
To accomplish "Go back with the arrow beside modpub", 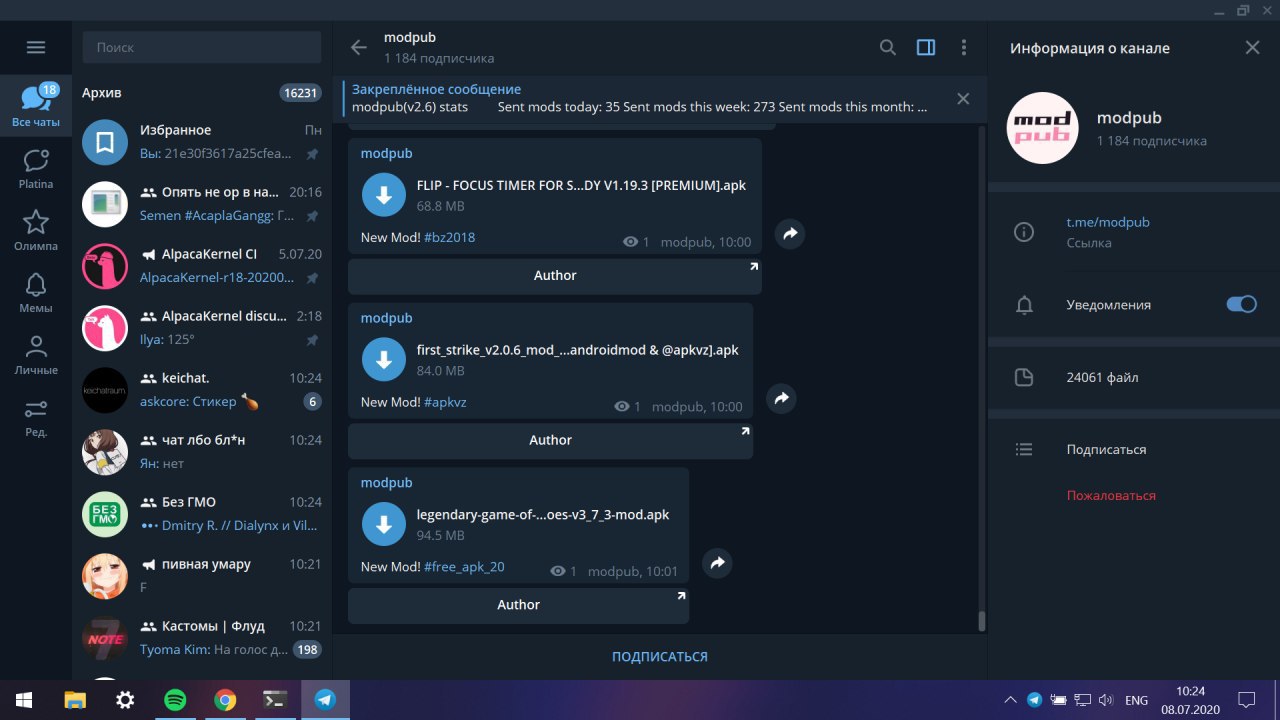I will 359,47.
